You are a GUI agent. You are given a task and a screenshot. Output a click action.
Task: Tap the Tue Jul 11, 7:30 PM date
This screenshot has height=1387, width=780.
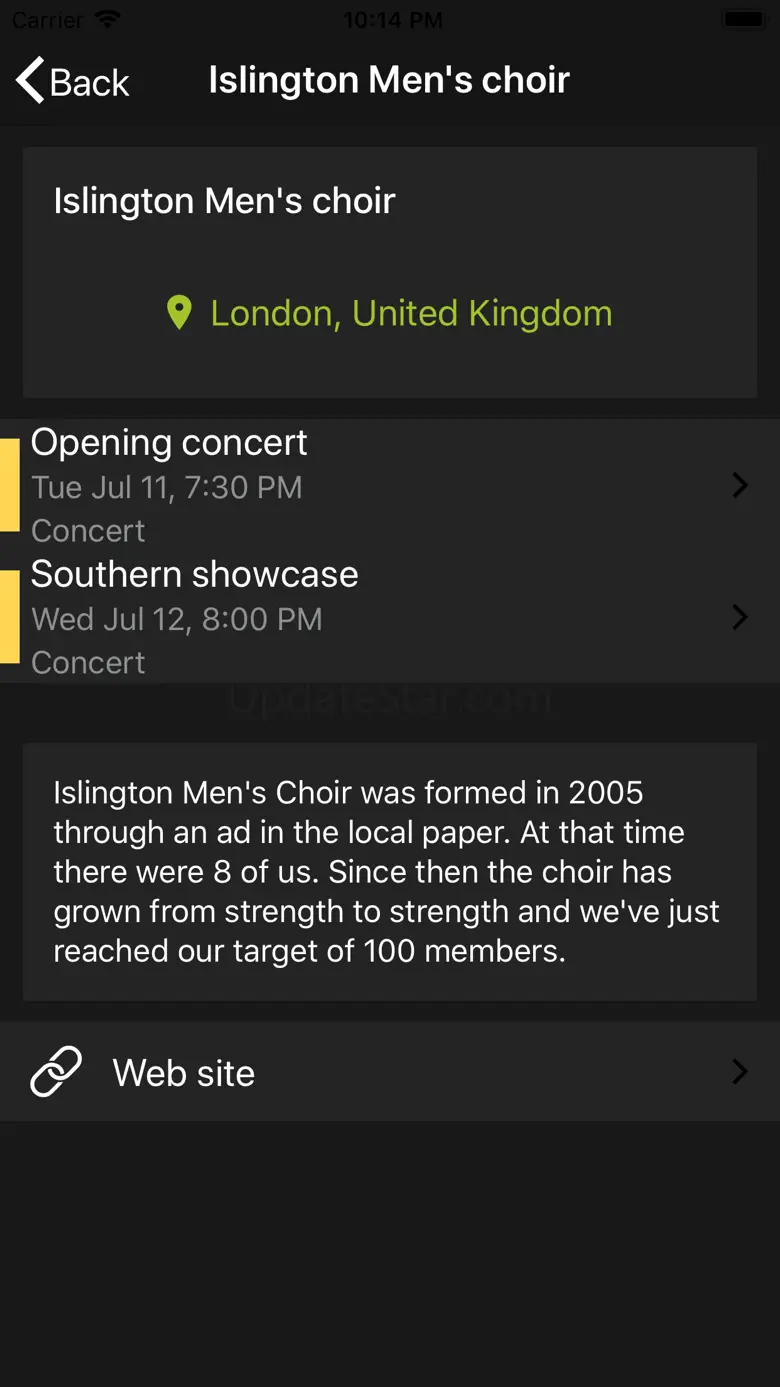(166, 487)
